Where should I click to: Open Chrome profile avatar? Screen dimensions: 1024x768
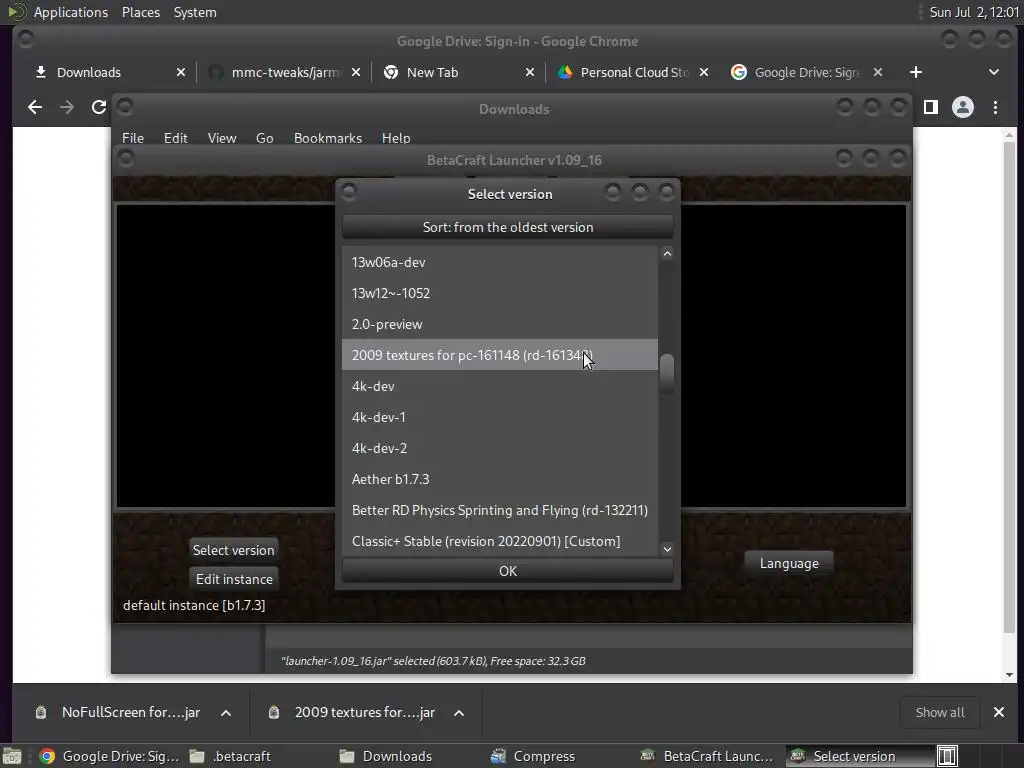tap(963, 107)
